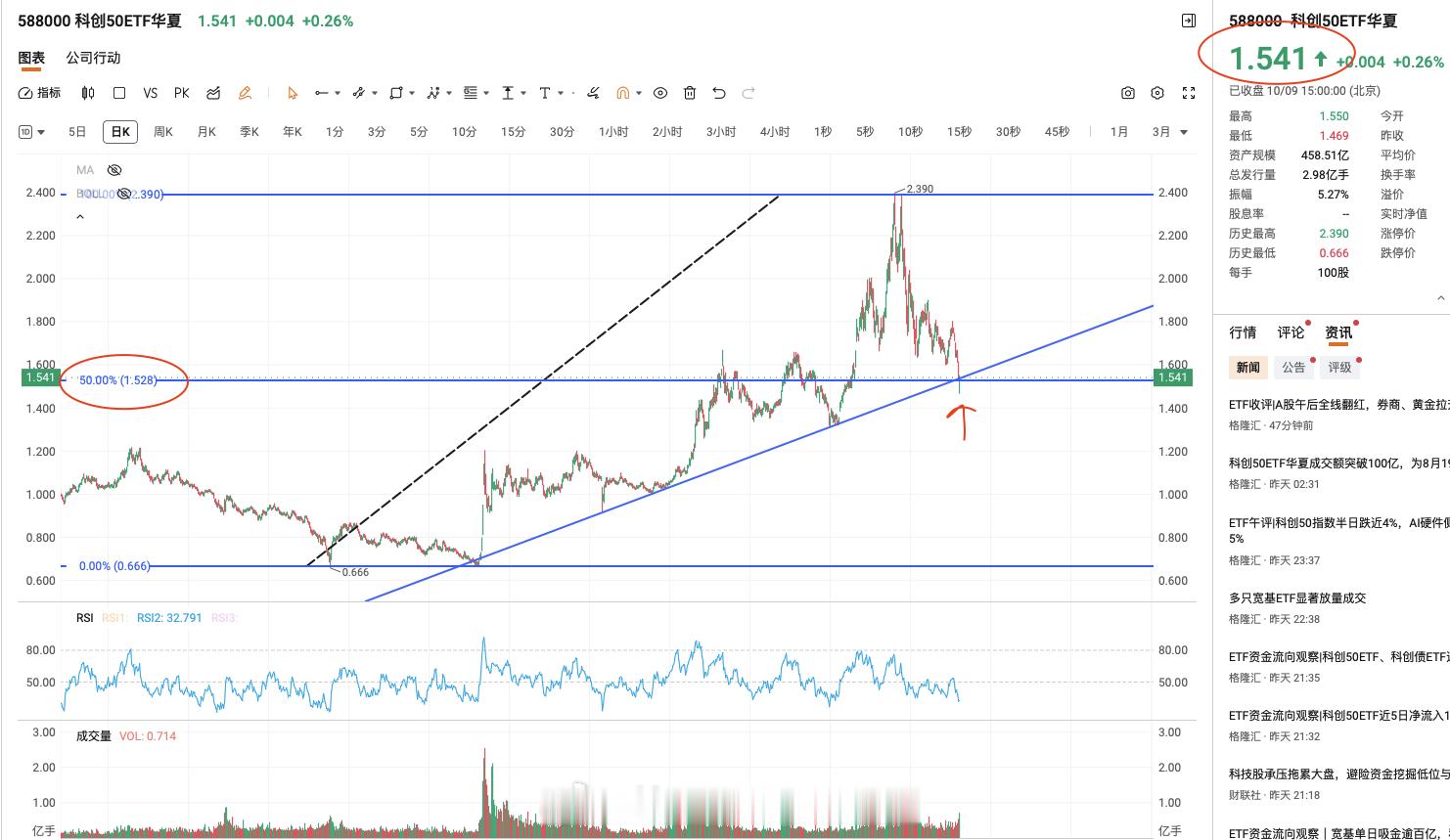The width and height of the screenshot is (1450, 840).
Task: Click the VS compare tool
Action: (150, 93)
